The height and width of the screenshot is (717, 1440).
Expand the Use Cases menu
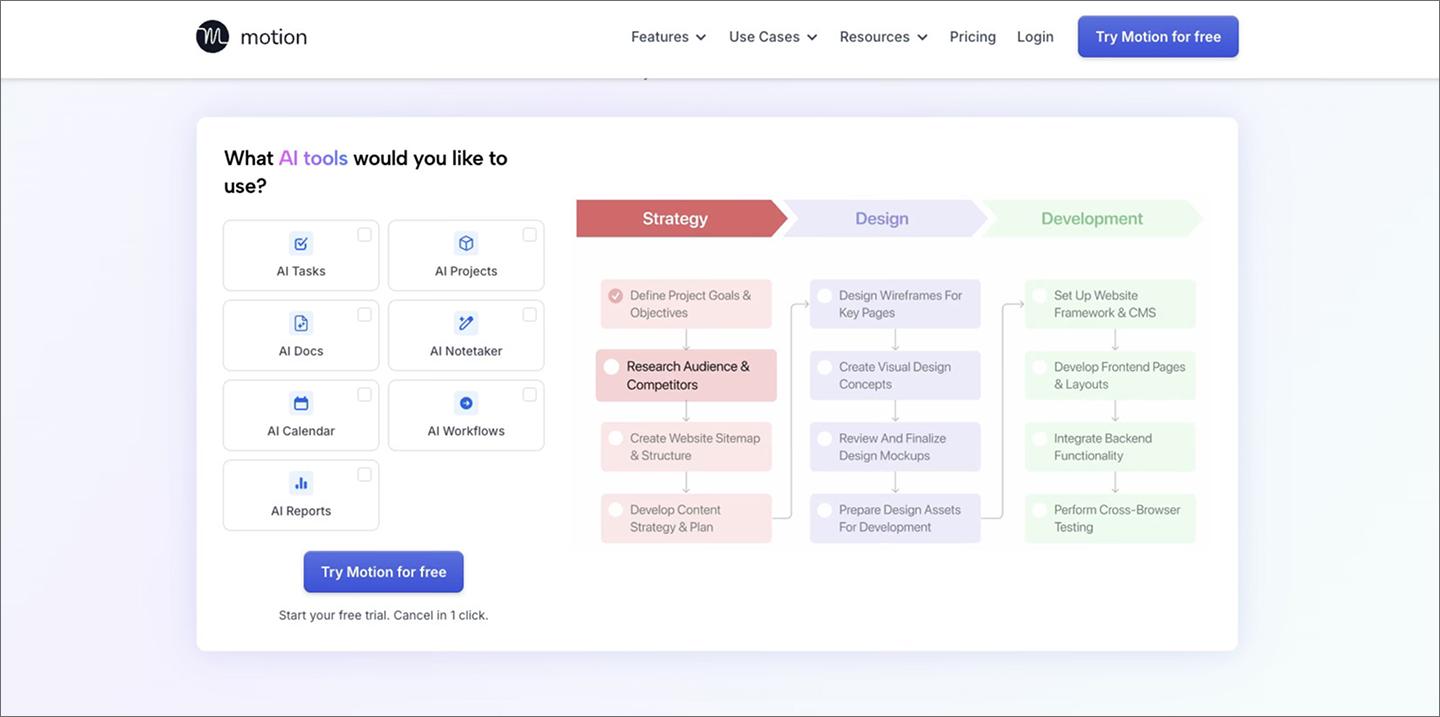click(x=772, y=36)
